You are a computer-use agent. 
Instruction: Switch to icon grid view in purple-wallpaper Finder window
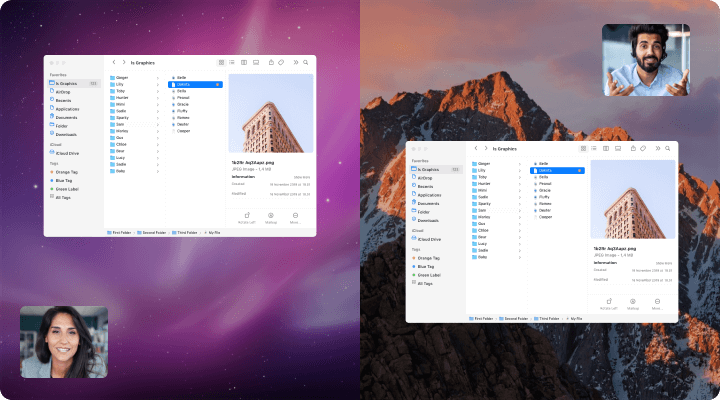(x=221, y=62)
